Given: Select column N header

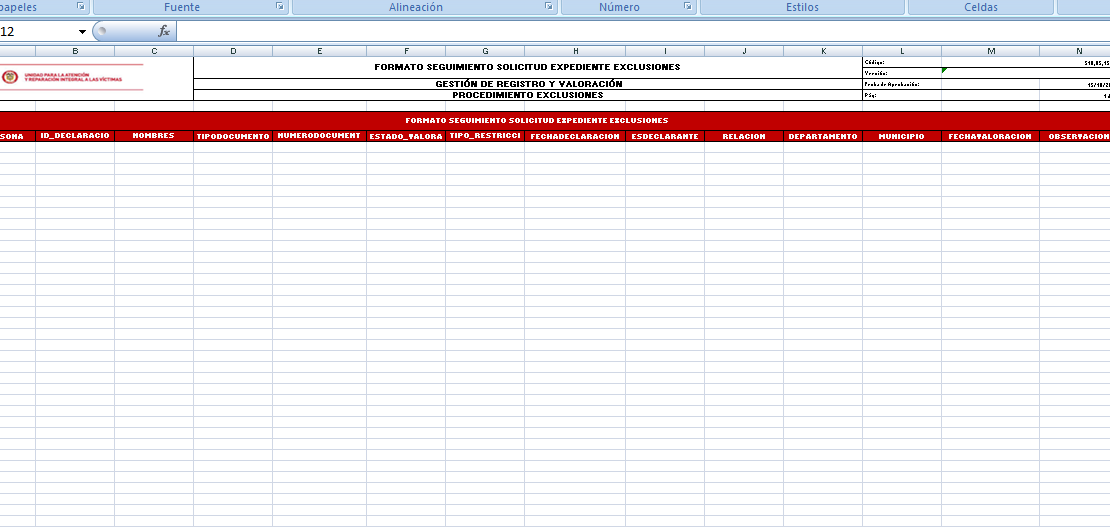Looking at the screenshot, I should [x=1075, y=51].
